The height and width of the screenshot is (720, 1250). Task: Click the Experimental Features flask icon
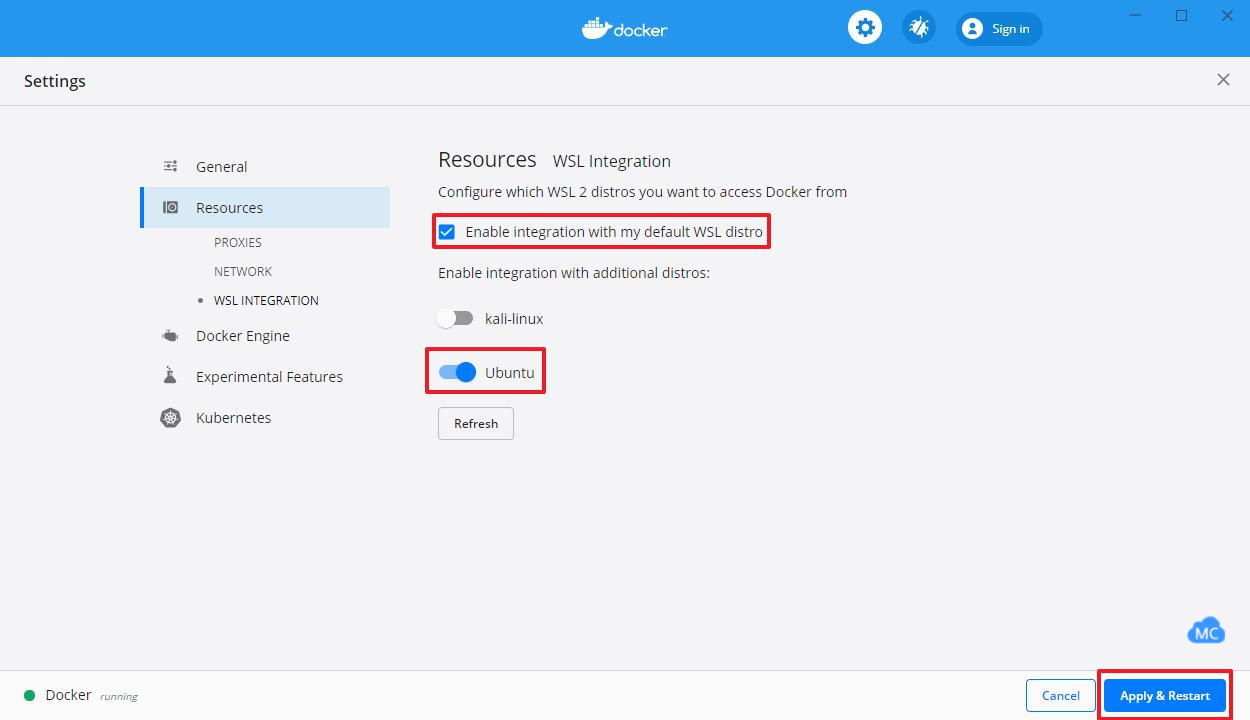point(170,376)
